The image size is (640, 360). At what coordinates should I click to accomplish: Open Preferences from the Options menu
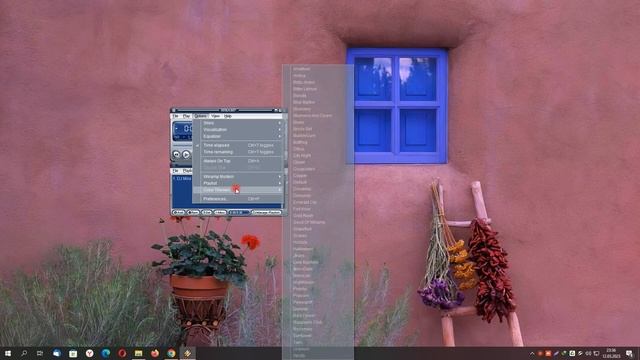[238, 199]
